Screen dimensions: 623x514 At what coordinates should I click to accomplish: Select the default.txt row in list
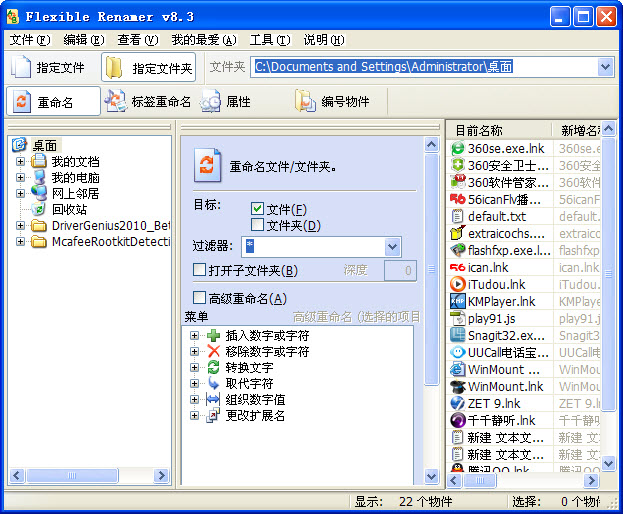click(524, 216)
